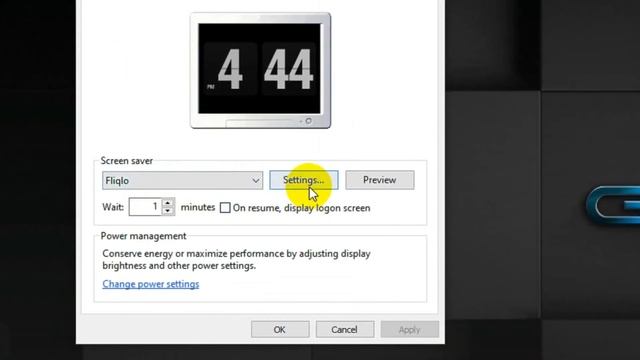Open the Fliqlo screen saver dropdown
This screenshot has height=360, width=640.
point(182,180)
